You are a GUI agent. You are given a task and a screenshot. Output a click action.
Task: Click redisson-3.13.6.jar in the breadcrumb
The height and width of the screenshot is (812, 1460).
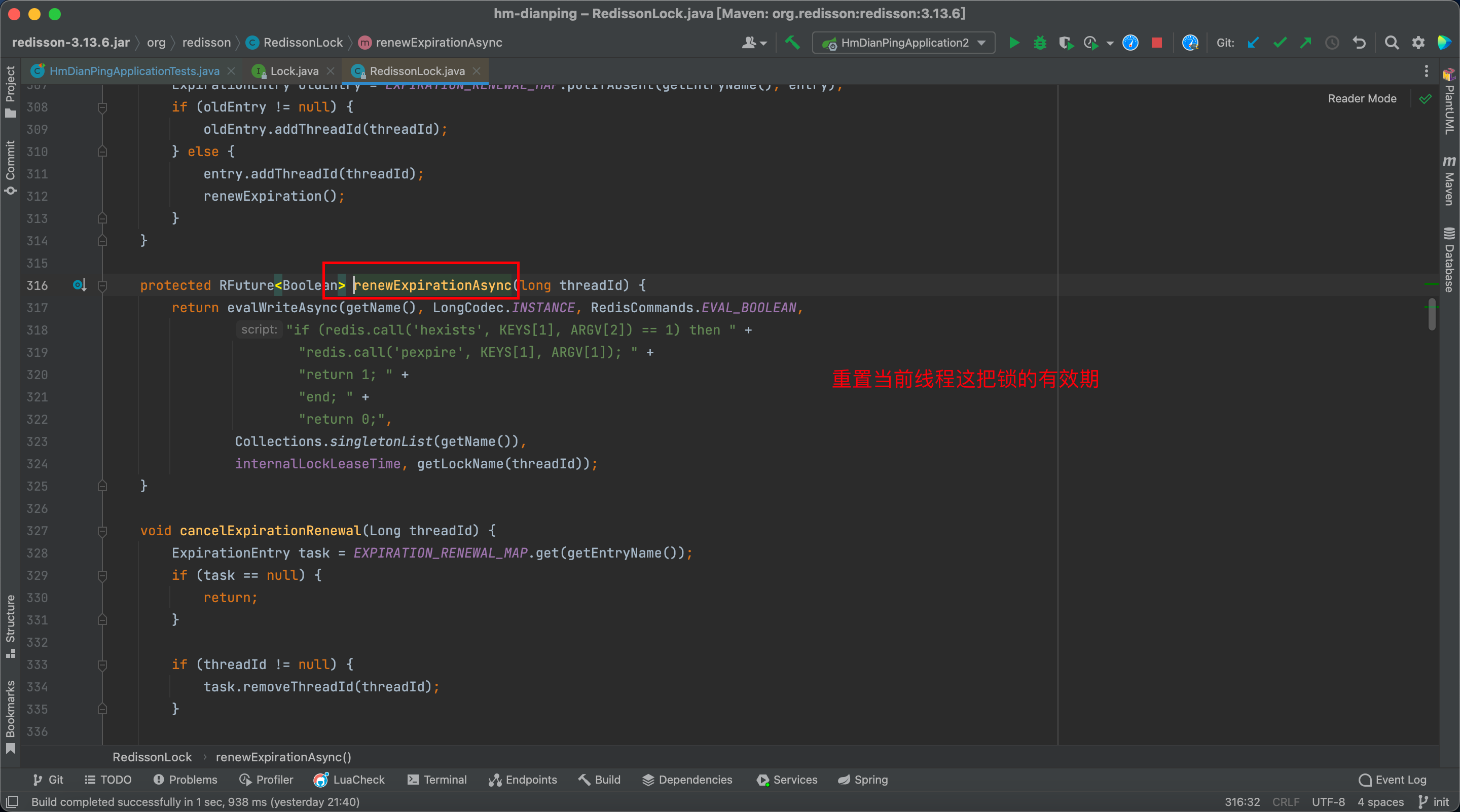[71, 43]
